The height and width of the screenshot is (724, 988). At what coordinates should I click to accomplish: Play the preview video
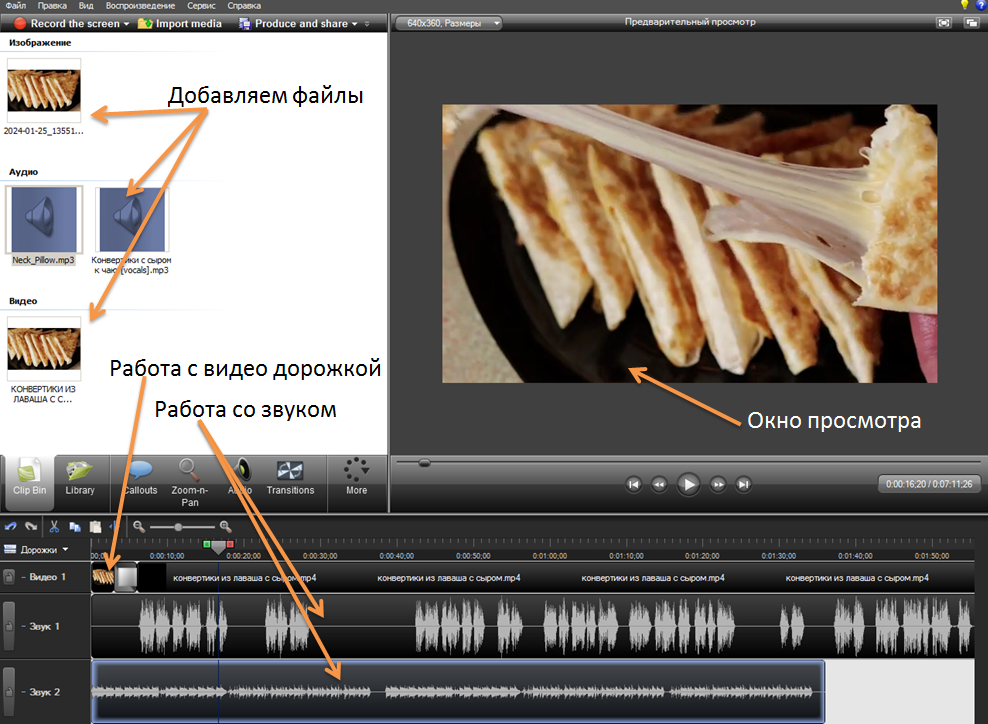point(689,485)
